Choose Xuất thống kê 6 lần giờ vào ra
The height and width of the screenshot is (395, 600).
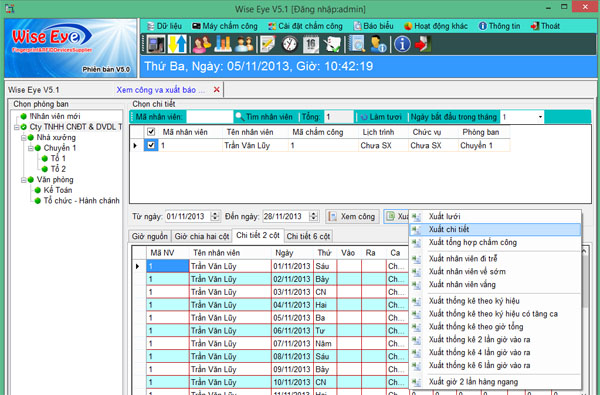[495, 366]
